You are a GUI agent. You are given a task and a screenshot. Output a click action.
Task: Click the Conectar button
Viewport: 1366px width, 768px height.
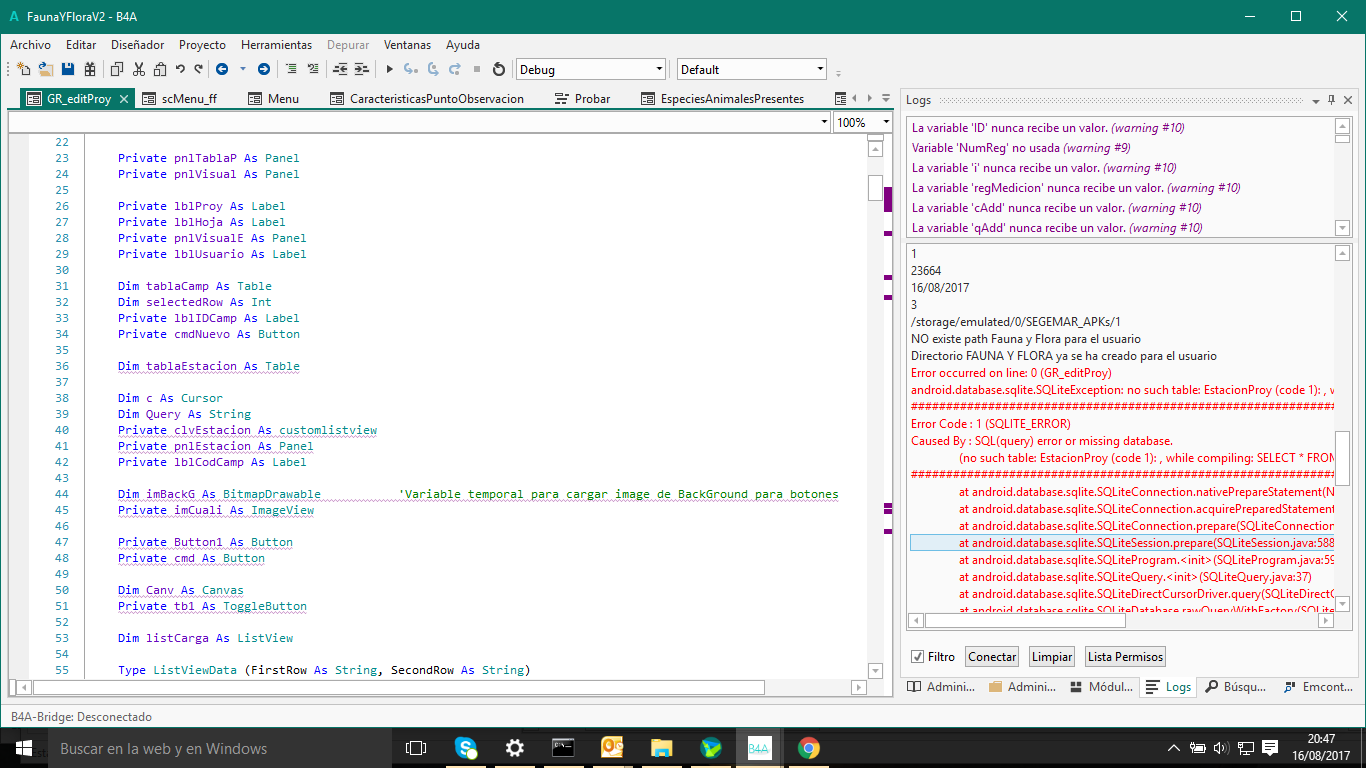coord(992,657)
